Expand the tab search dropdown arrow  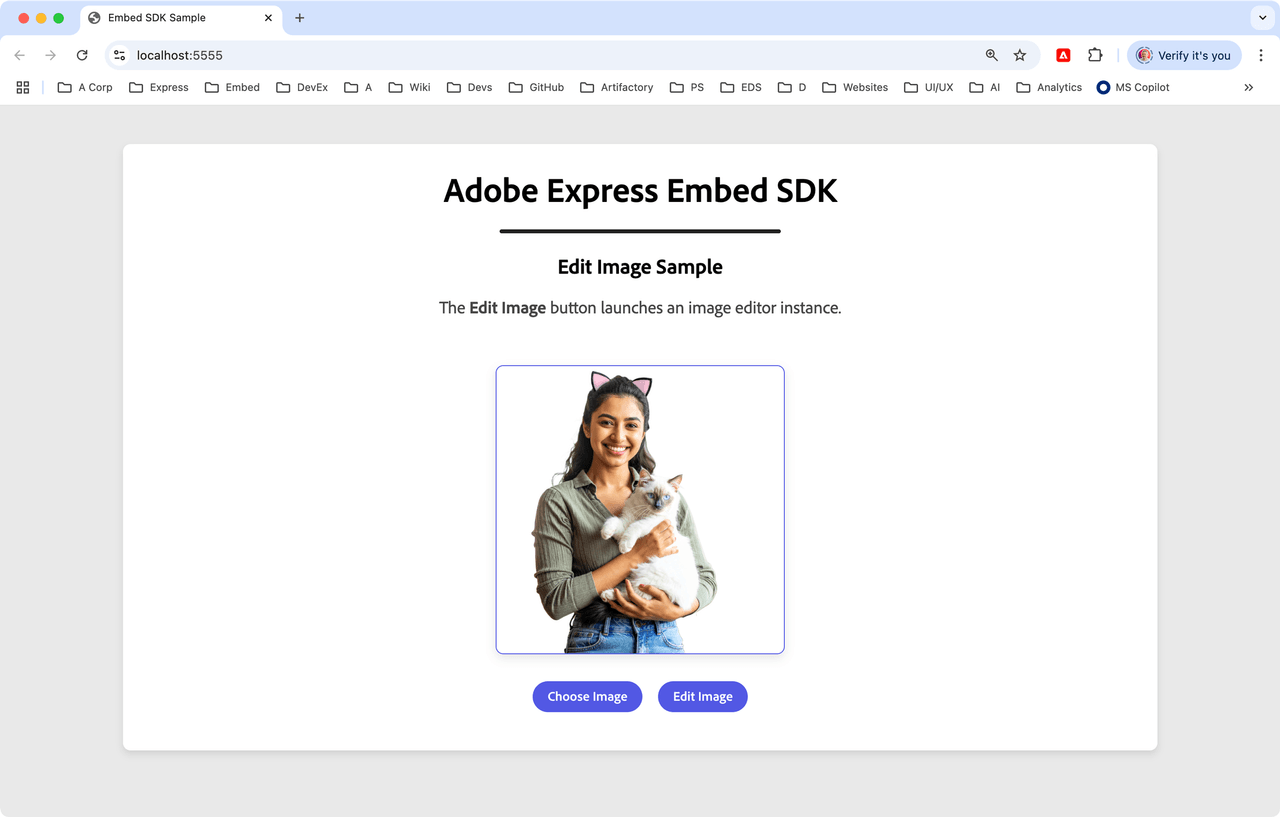point(1260,18)
